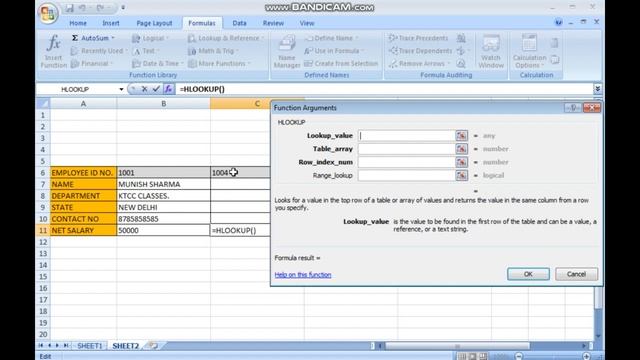
Task: Click Error Checking icon
Action: coord(461,51)
